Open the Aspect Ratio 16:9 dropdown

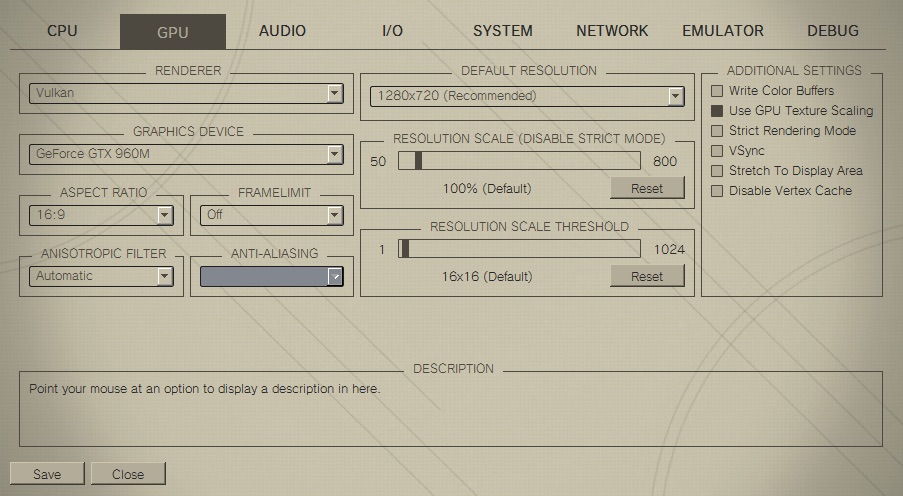pyautogui.click(x=101, y=216)
